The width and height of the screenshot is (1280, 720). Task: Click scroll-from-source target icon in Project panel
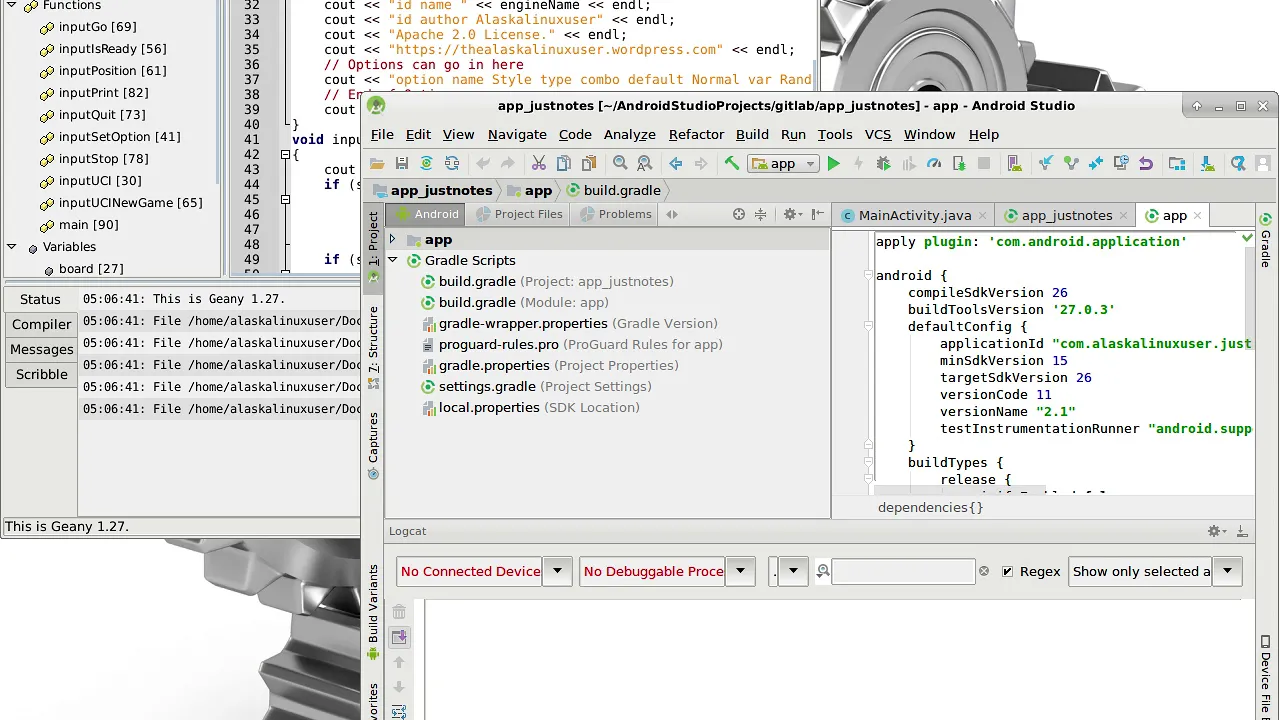(739, 214)
